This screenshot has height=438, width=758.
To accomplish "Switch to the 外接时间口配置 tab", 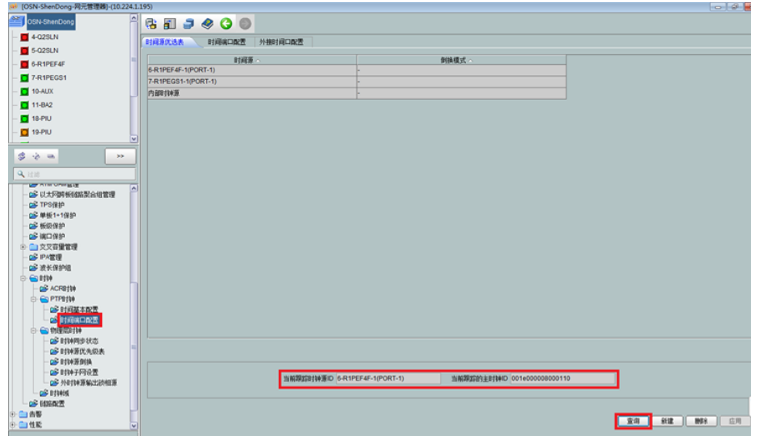I will 281,42.
